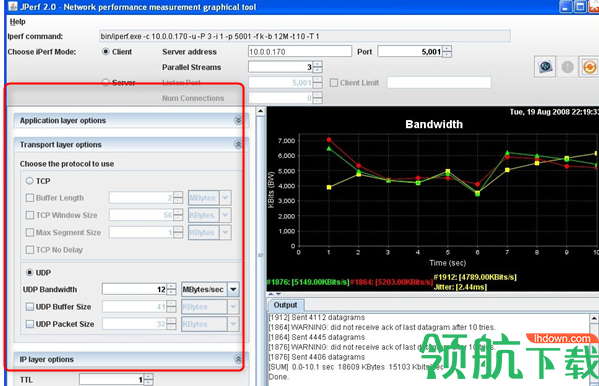Enable the UDP Packet Size checkbox
The width and height of the screenshot is (599, 386).
pos(29,324)
